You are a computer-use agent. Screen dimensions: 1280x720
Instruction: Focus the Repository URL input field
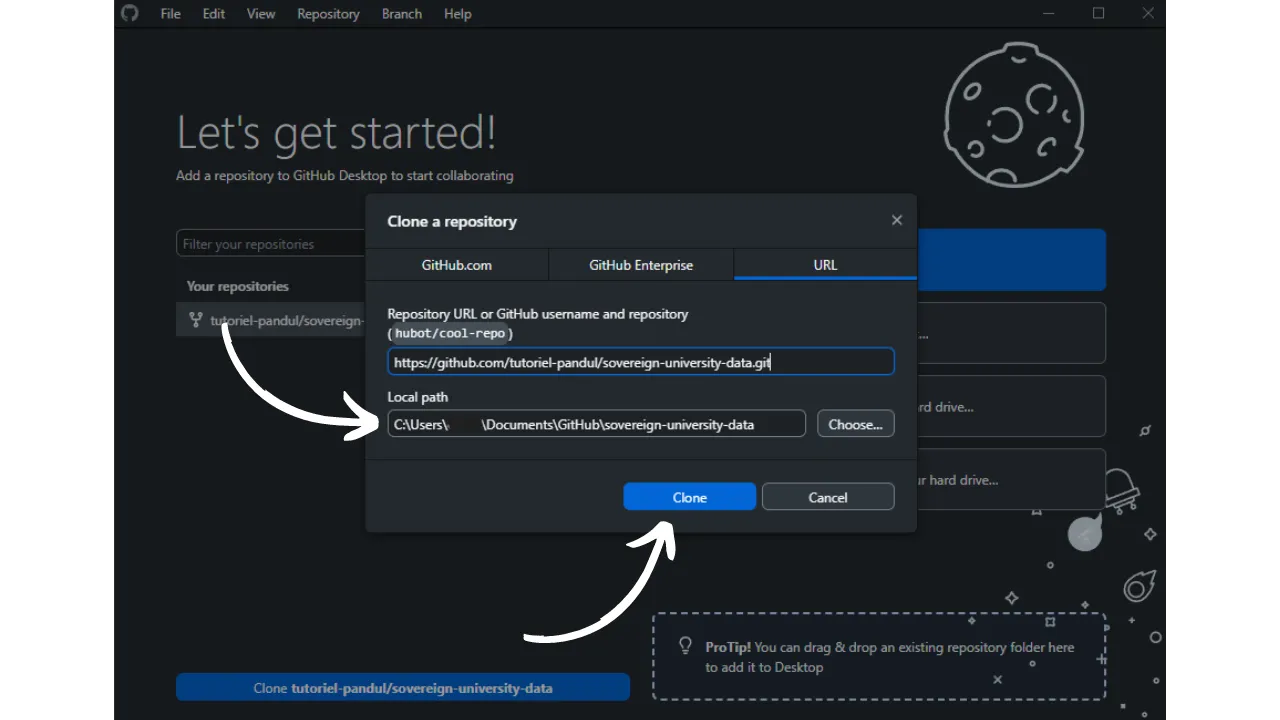pyautogui.click(x=641, y=362)
